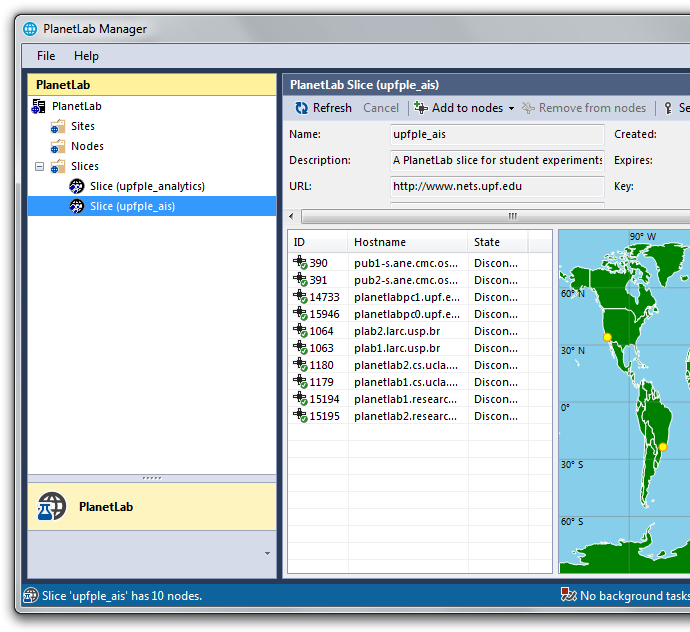Open the Sites tree item
The width and height of the screenshot is (690, 632).
(83, 126)
